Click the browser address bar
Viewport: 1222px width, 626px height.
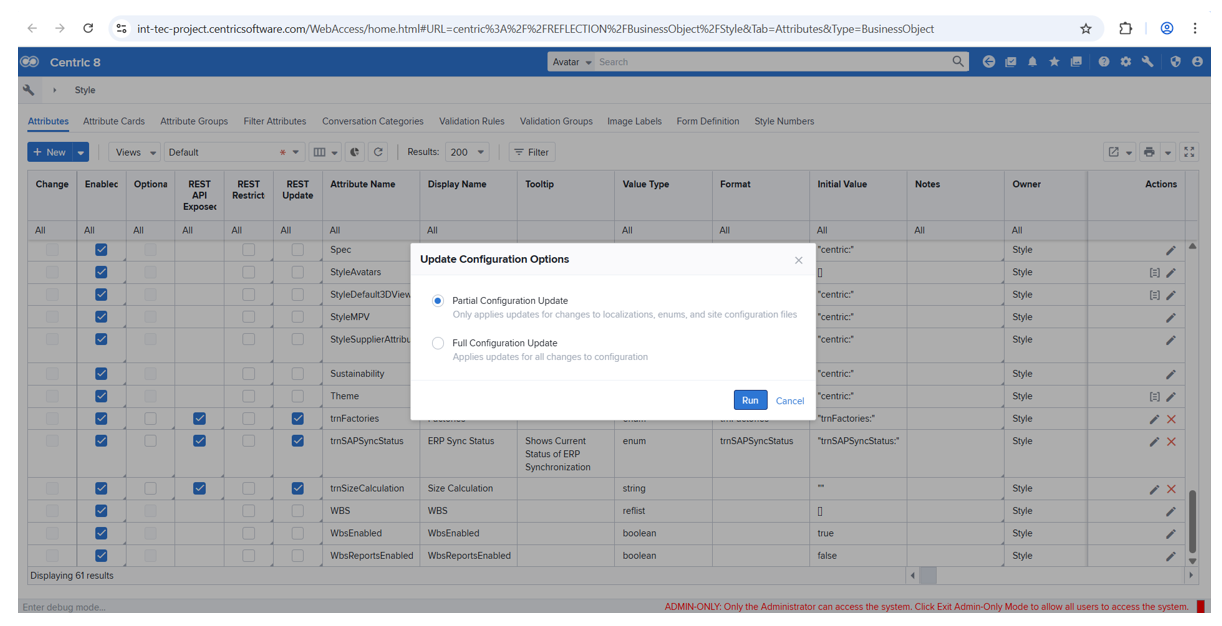tap(600, 29)
